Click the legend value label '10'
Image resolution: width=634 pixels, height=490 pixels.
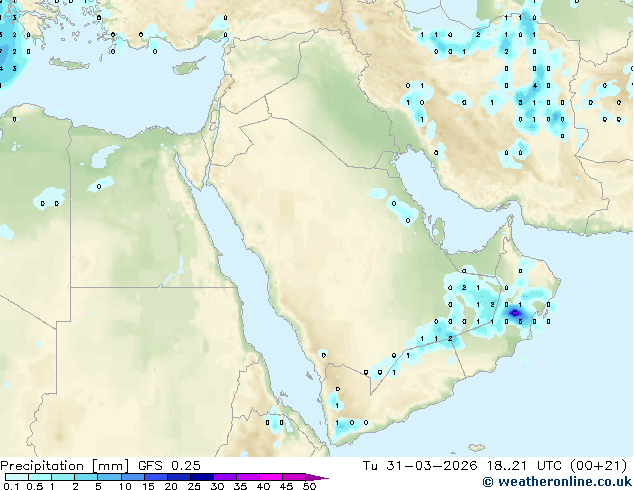(x=125, y=486)
